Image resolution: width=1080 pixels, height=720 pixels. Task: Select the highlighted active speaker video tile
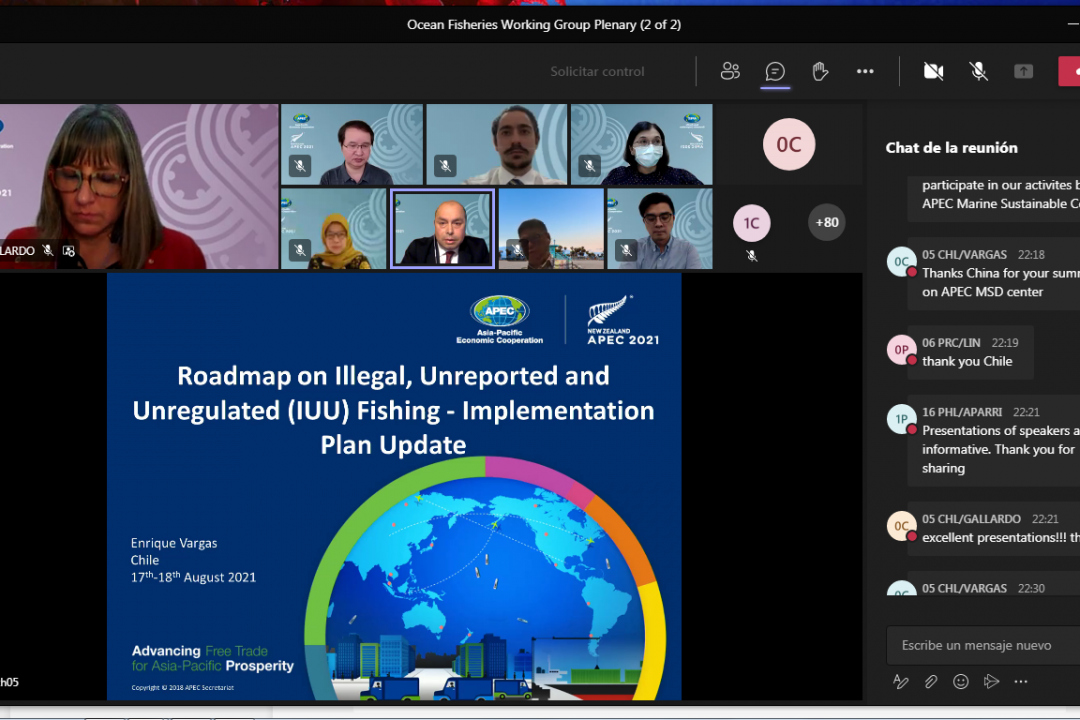point(442,229)
